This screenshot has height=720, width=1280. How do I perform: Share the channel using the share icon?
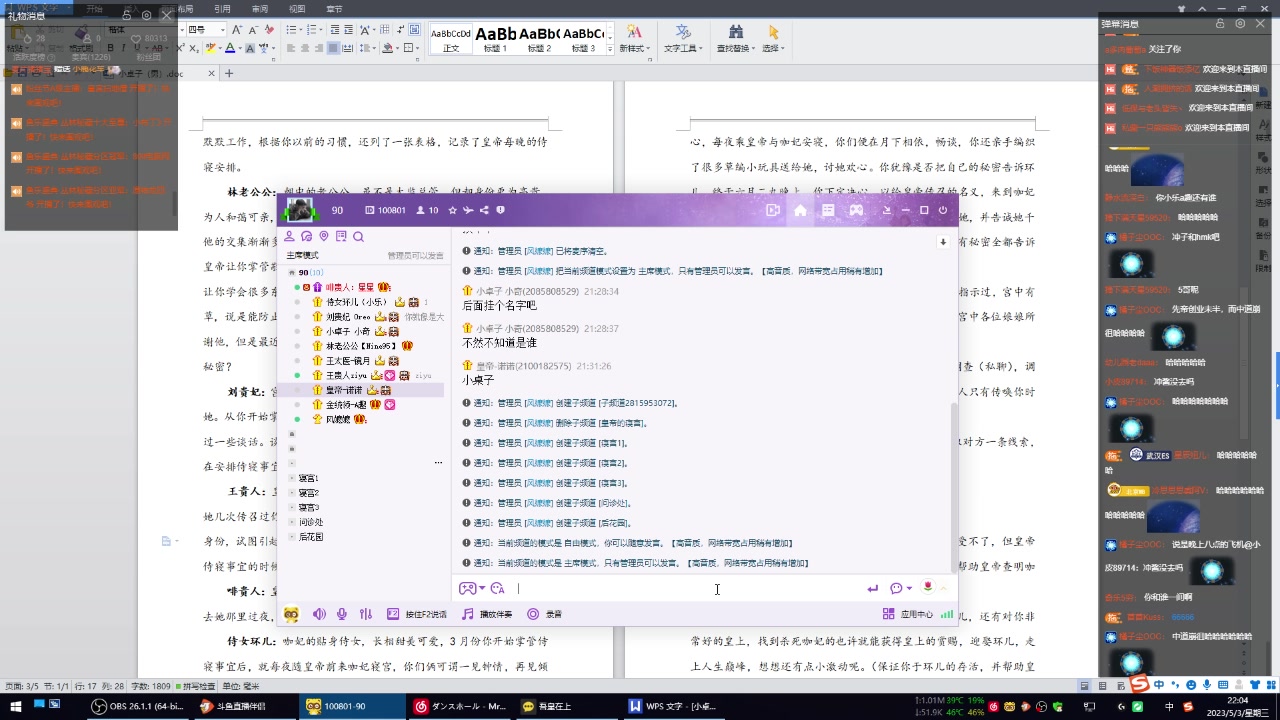(x=484, y=210)
